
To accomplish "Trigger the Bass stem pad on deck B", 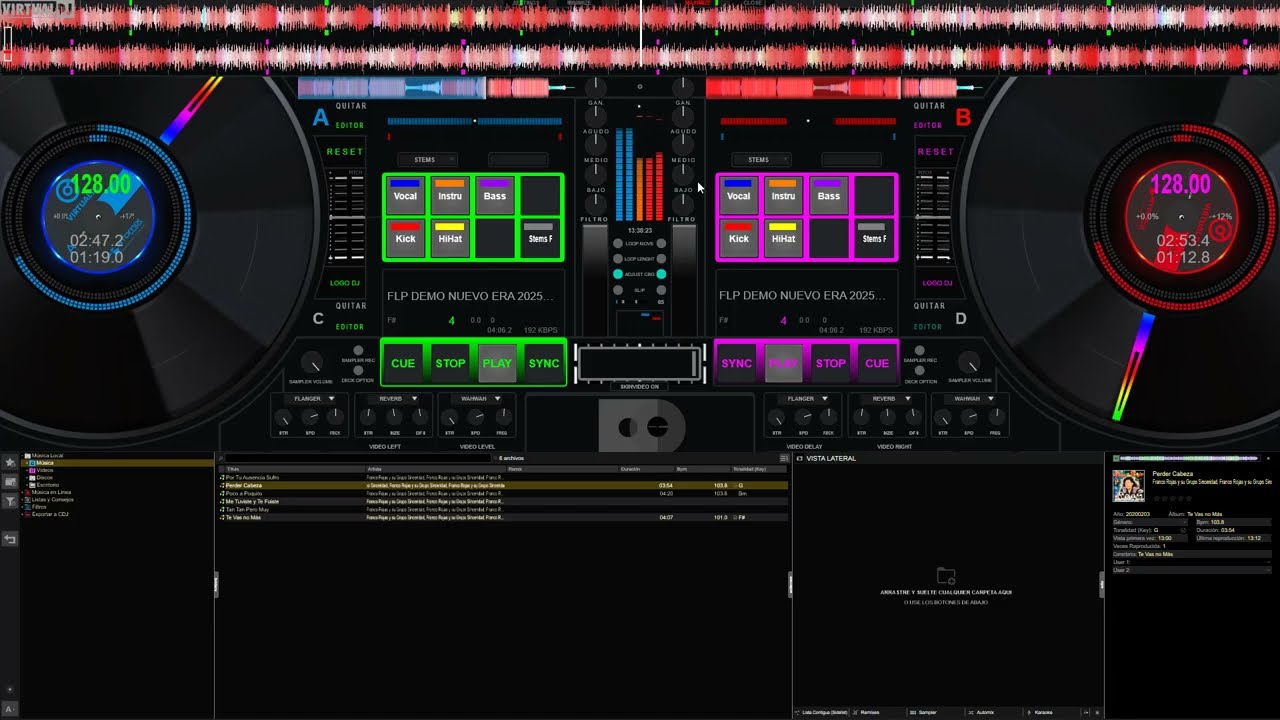I will pyautogui.click(x=829, y=196).
